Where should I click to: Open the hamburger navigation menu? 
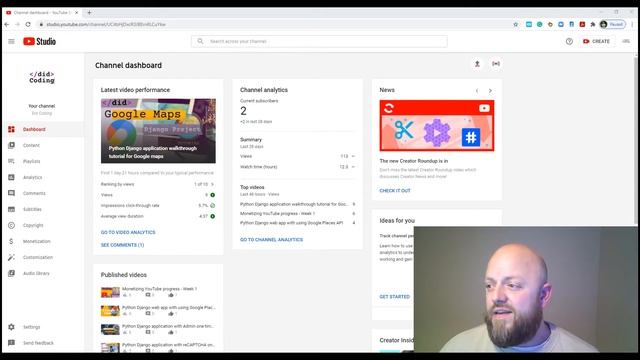11,41
